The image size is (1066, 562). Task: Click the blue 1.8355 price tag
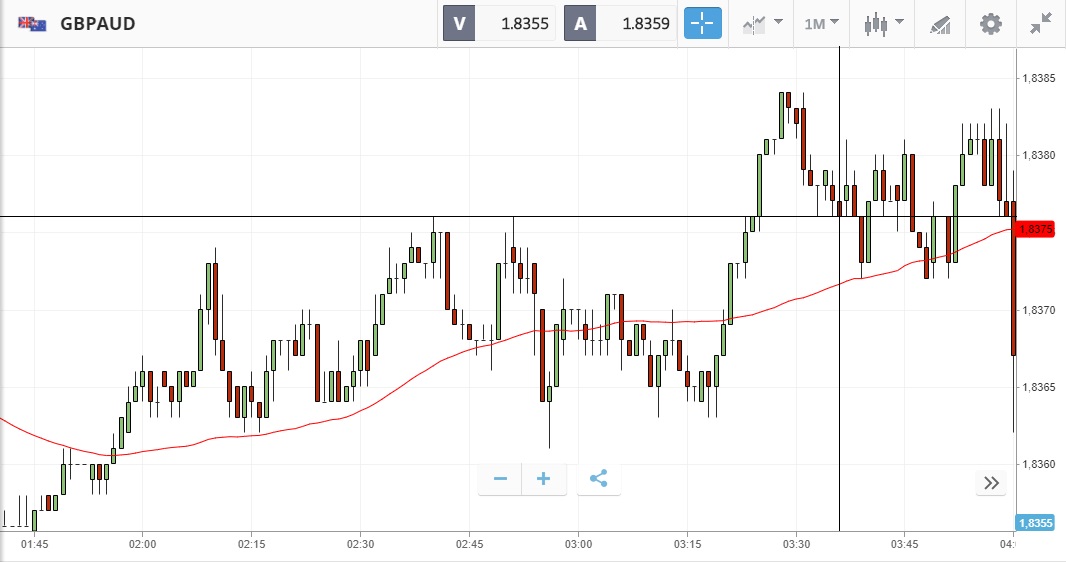click(x=1036, y=522)
